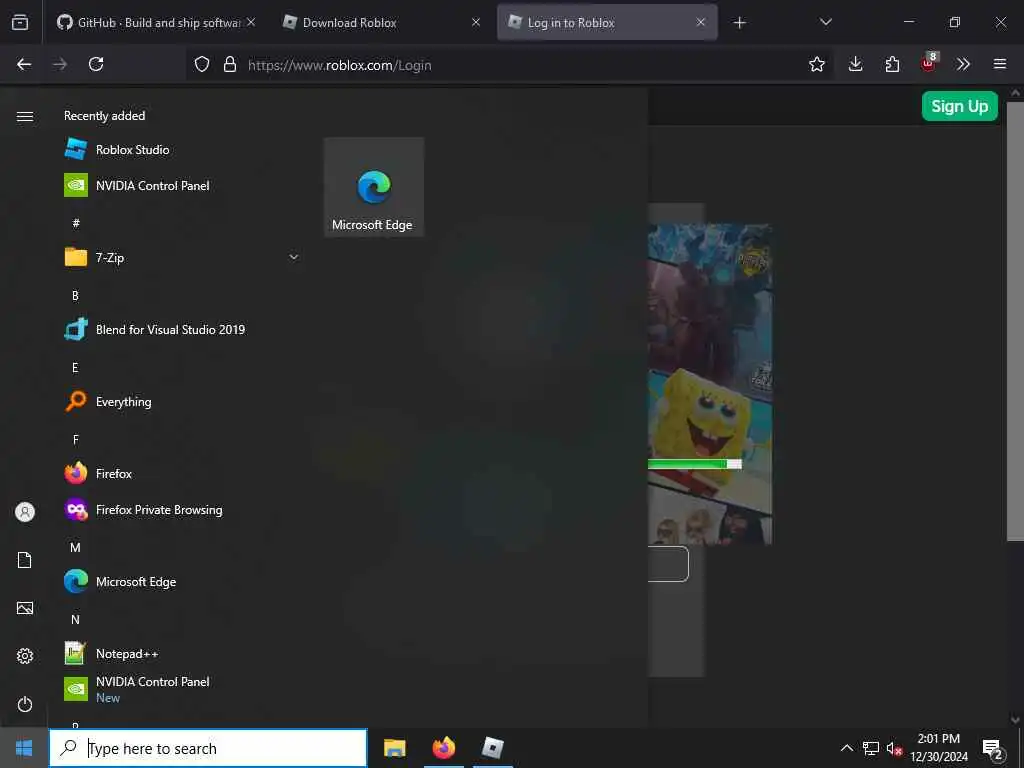The width and height of the screenshot is (1024, 768).
Task: Open the Firefox application menu
Action: pos(999,64)
